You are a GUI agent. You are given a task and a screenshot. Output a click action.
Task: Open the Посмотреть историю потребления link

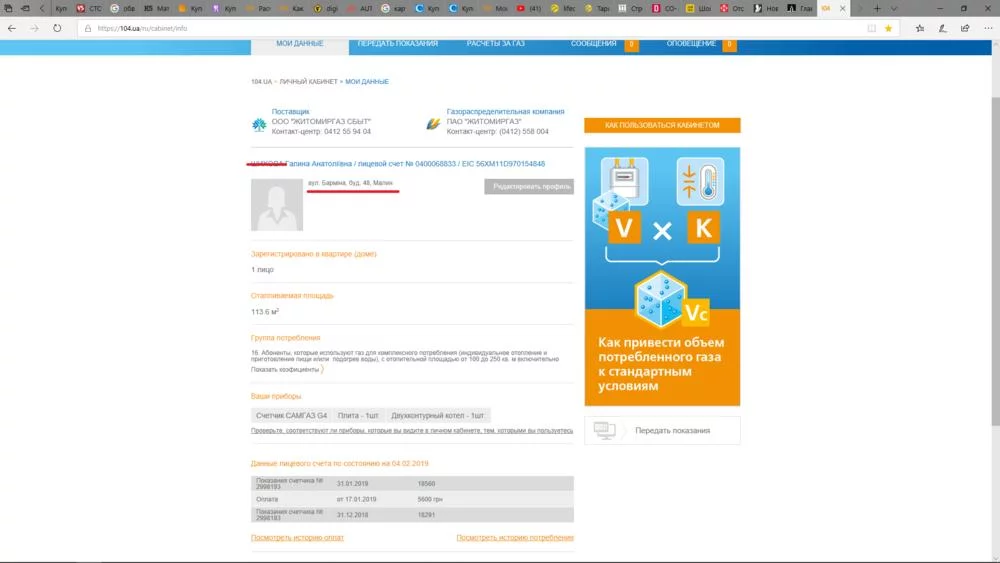[x=515, y=538]
